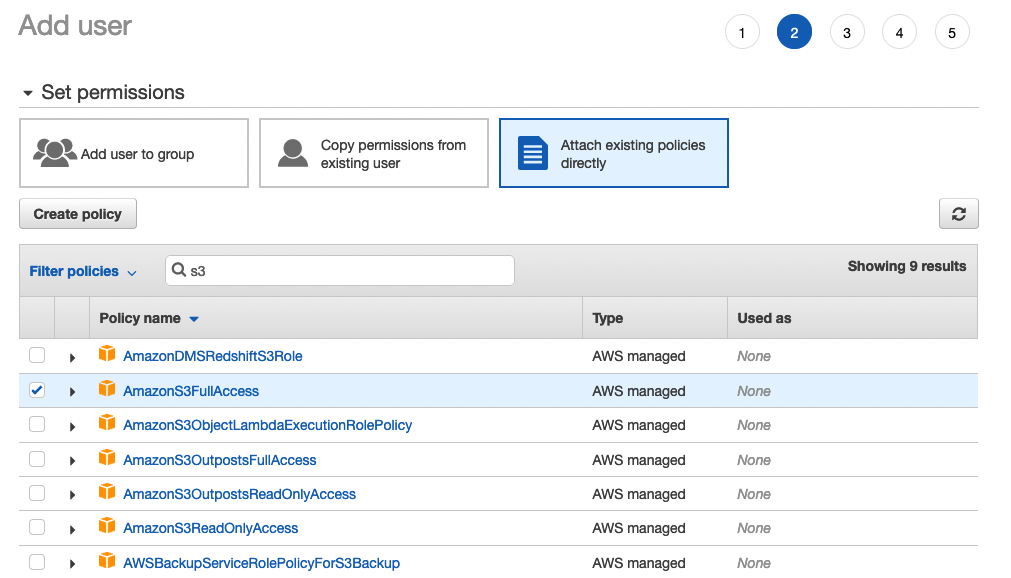Open the AmazonDMSRedshiftS3Role policy link
The image size is (1011, 578).
tap(213, 356)
